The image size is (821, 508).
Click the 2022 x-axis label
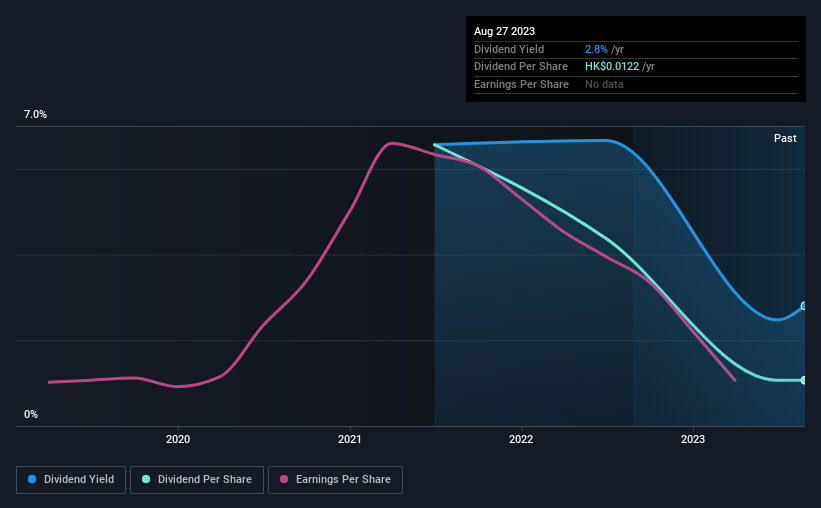pos(521,439)
